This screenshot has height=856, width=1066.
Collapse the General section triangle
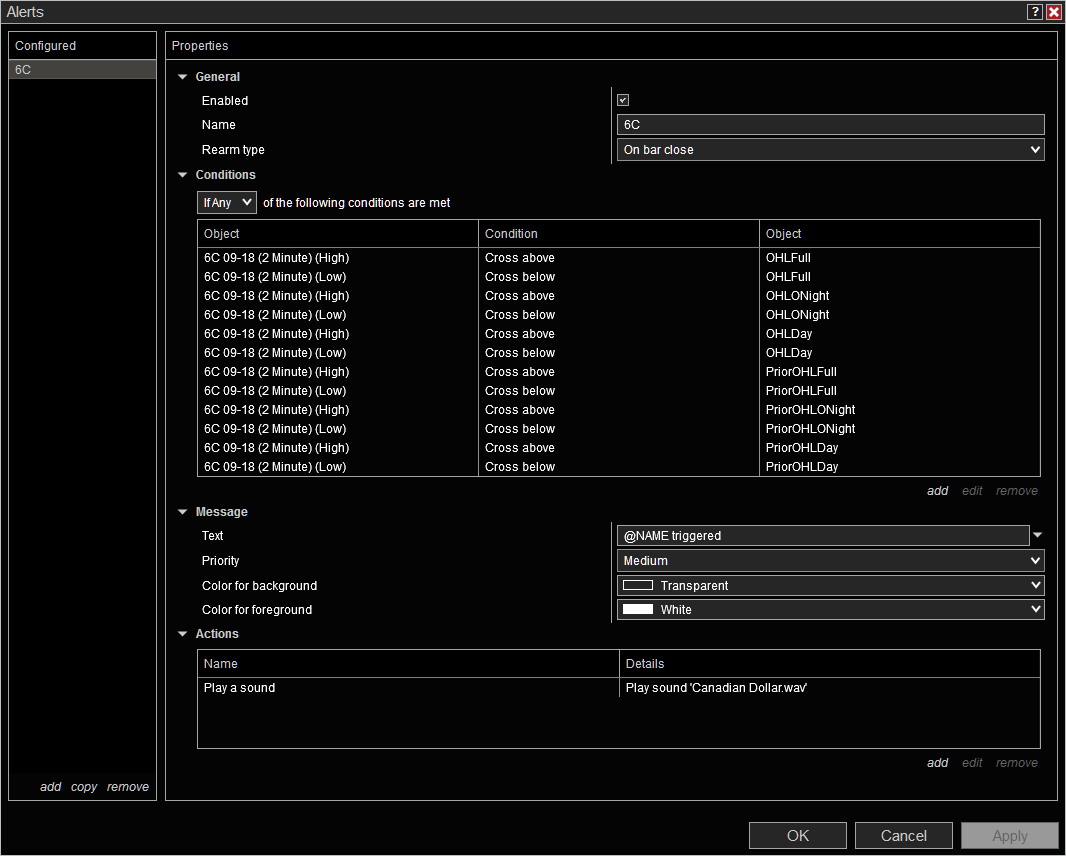(182, 77)
